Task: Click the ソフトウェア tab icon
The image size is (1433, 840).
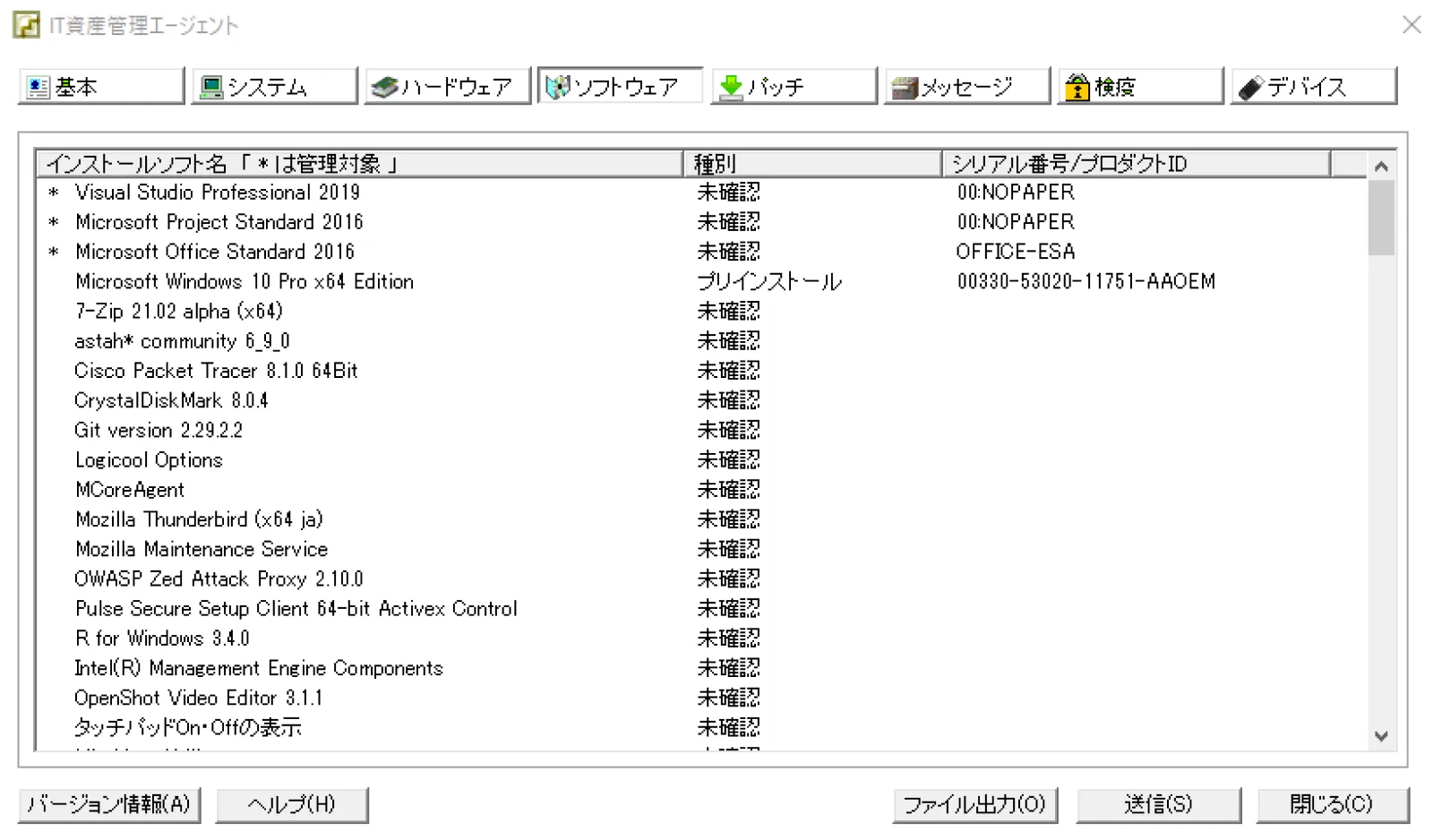Action: [558, 87]
